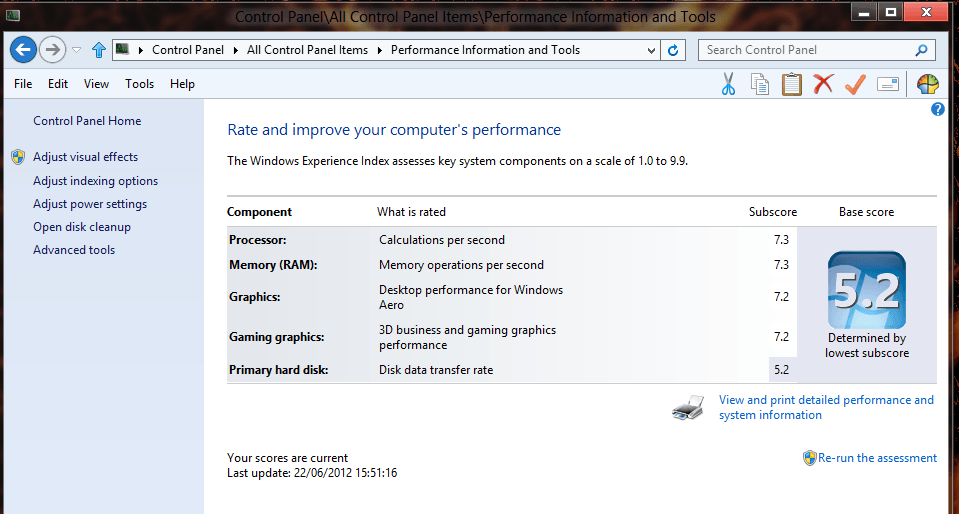Click the Primary hard disk row label
The image size is (959, 514).
(x=278, y=370)
